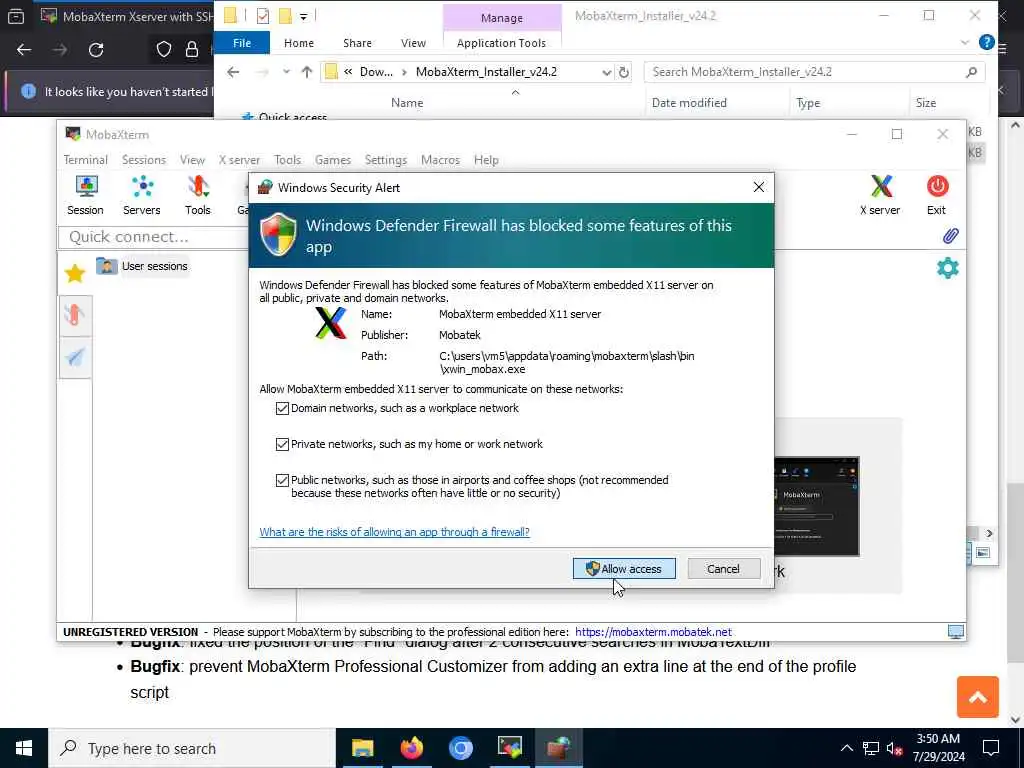Open the Games menu in MobaXterm

[332, 160]
